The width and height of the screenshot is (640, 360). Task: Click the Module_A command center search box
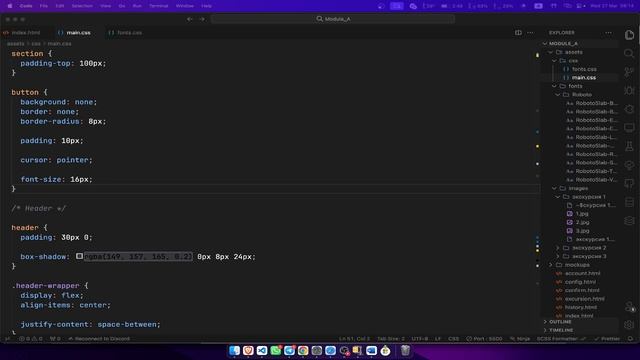coord(333,19)
